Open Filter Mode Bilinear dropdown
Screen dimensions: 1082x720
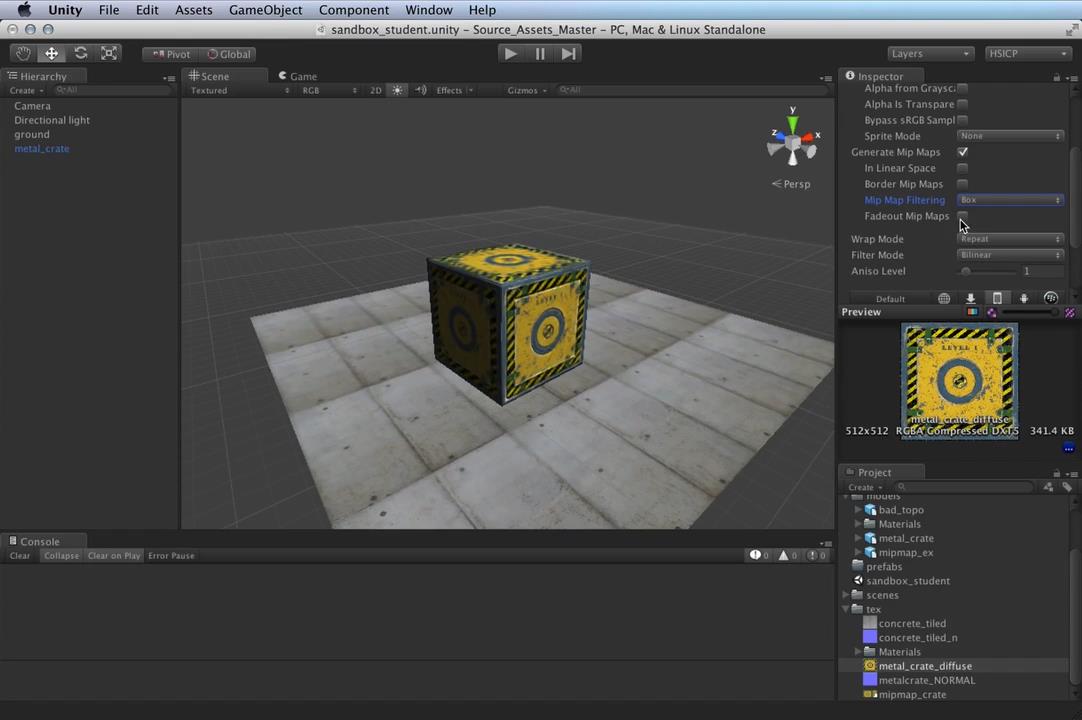click(1010, 255)
